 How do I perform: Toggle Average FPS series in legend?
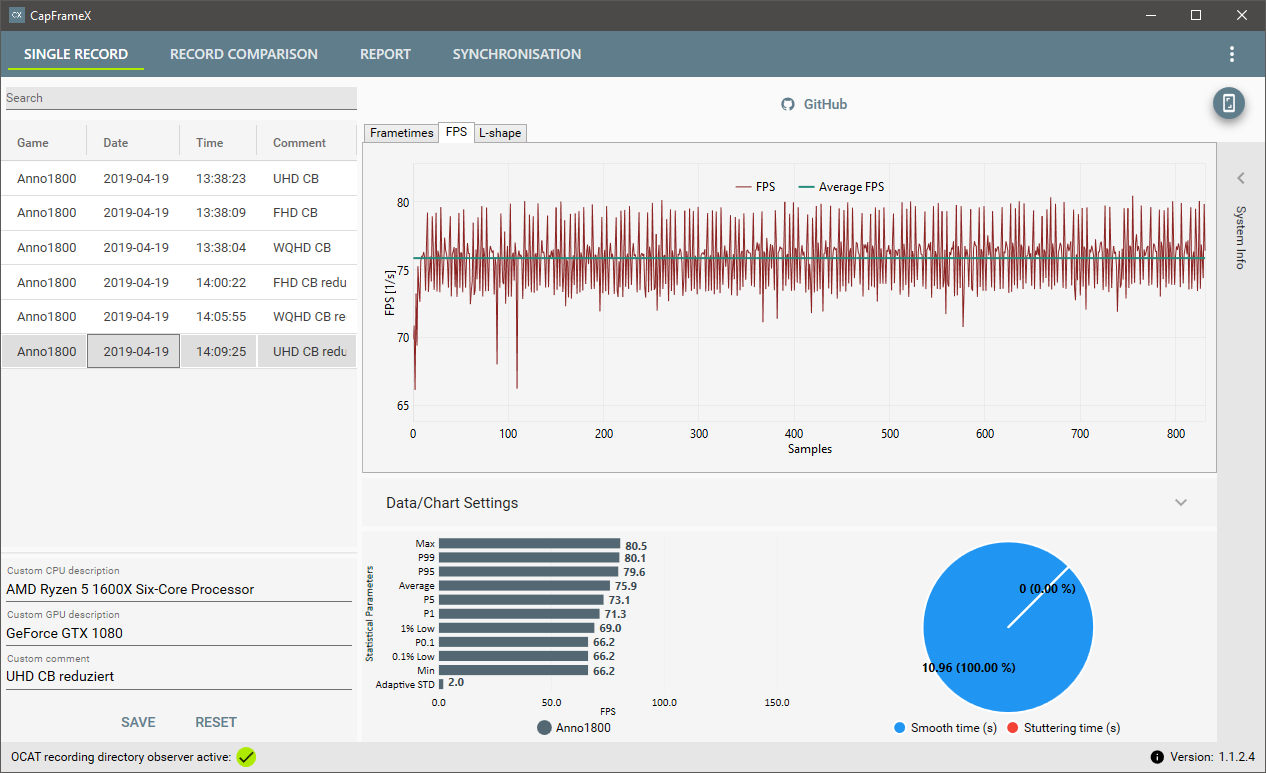[841, 187]
